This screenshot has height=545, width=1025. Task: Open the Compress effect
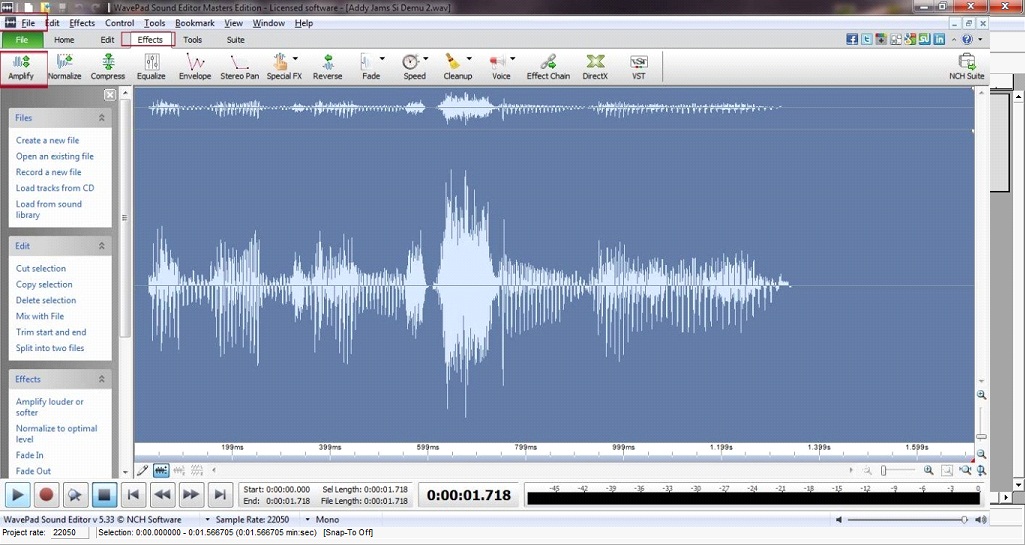(x=108, y=68)
